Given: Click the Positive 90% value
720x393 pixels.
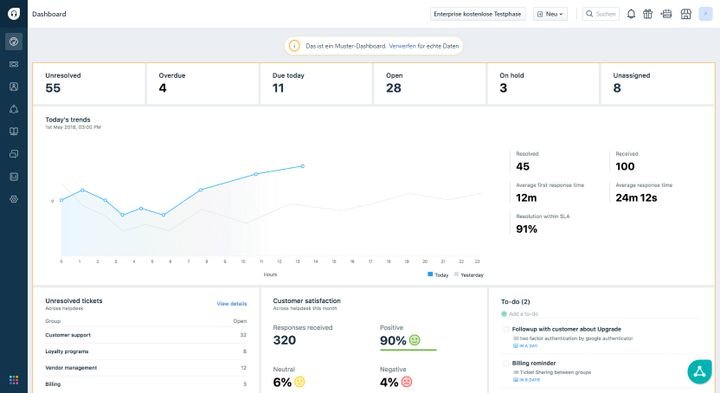Looking at the screenshot, I should click(393, 341).
